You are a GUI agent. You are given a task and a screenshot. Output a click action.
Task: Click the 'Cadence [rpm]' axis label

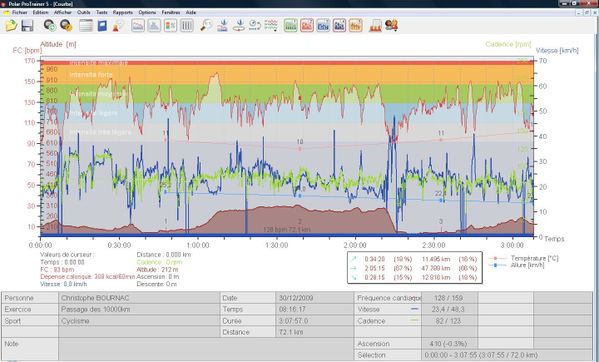[508, 44]
